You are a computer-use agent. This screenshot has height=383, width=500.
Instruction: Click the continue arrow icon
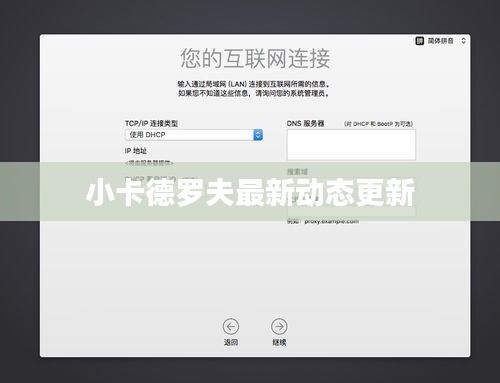pyautogui.click(x=279, y=326)
